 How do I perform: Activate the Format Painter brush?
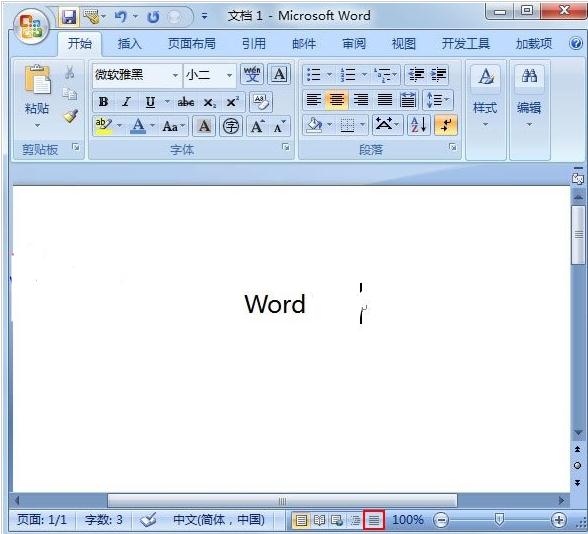click(x=70, y=116)
